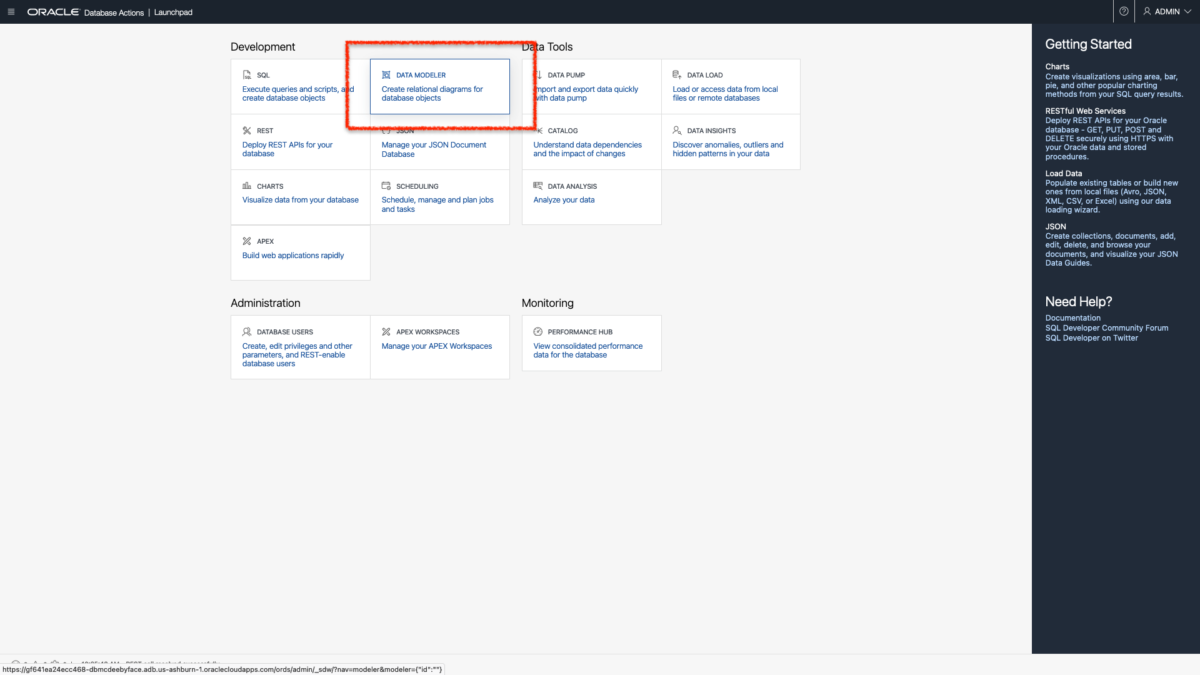Click the Scheduling icon

[x=385, y=186]
